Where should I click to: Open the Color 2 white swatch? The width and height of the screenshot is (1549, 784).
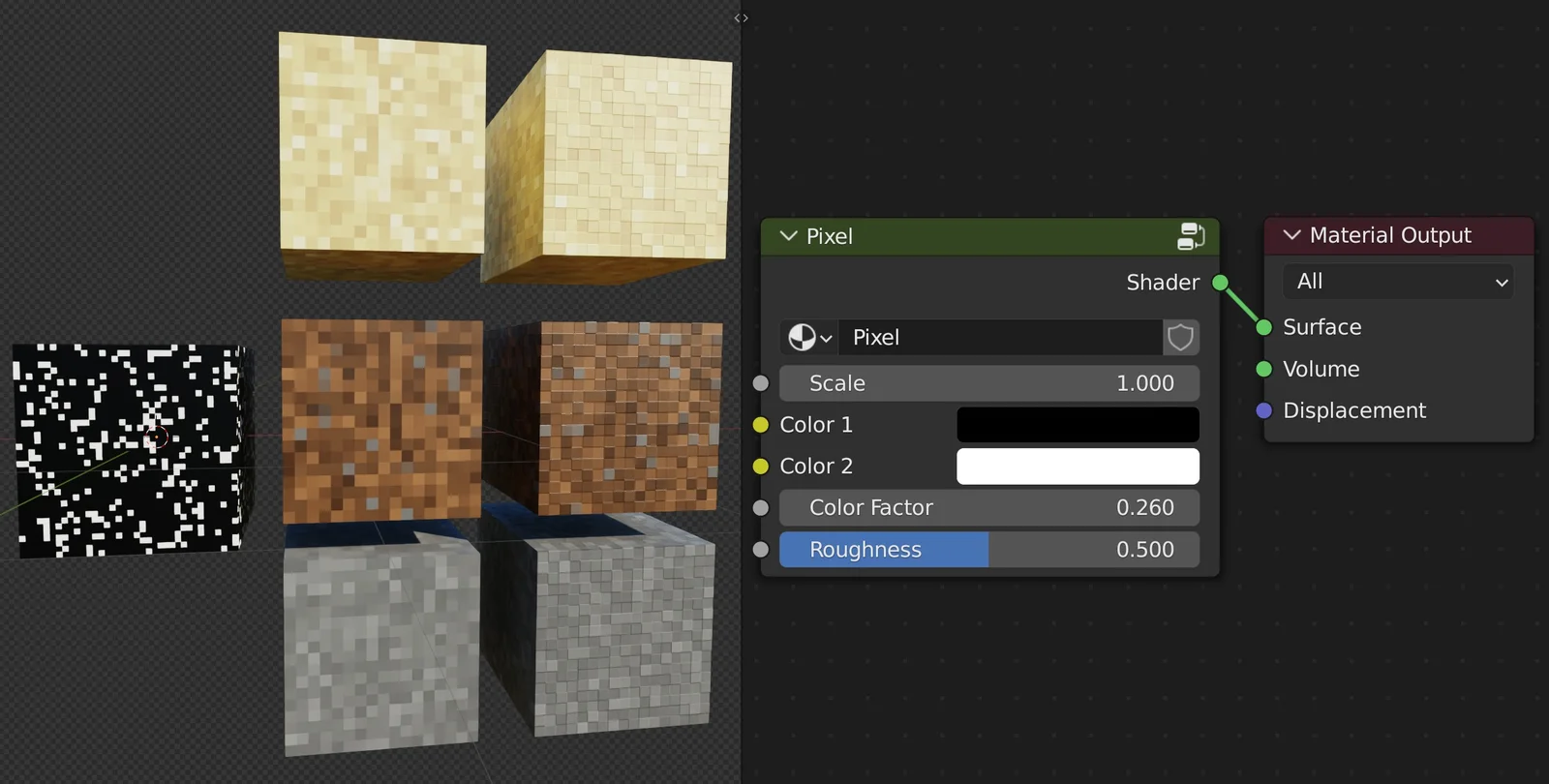point(1078,467)
